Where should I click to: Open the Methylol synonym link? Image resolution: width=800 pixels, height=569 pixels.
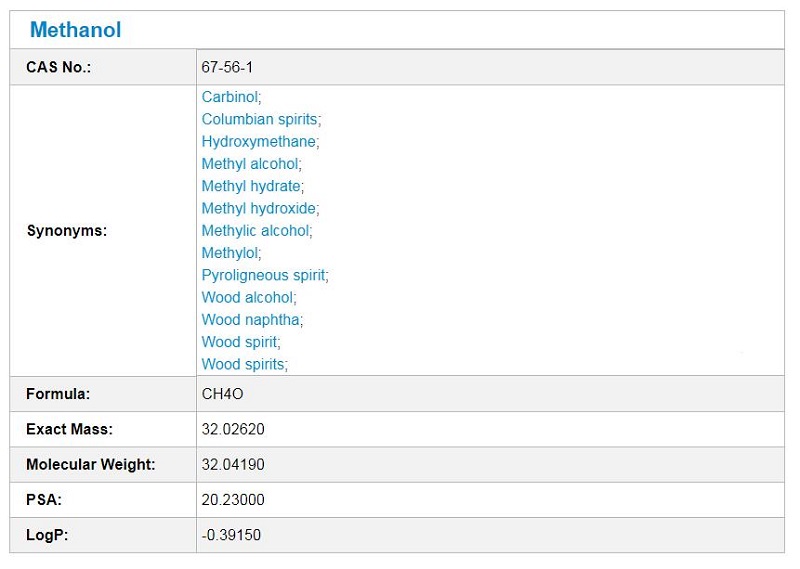(x=229, y=253)
